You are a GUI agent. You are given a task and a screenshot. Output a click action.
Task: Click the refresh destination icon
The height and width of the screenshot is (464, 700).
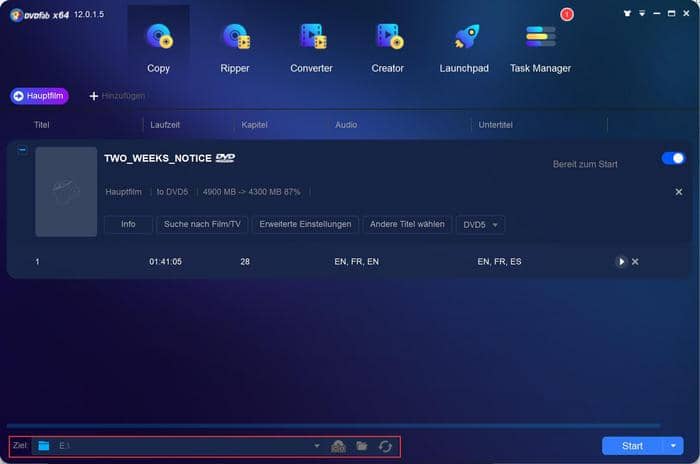385,446
